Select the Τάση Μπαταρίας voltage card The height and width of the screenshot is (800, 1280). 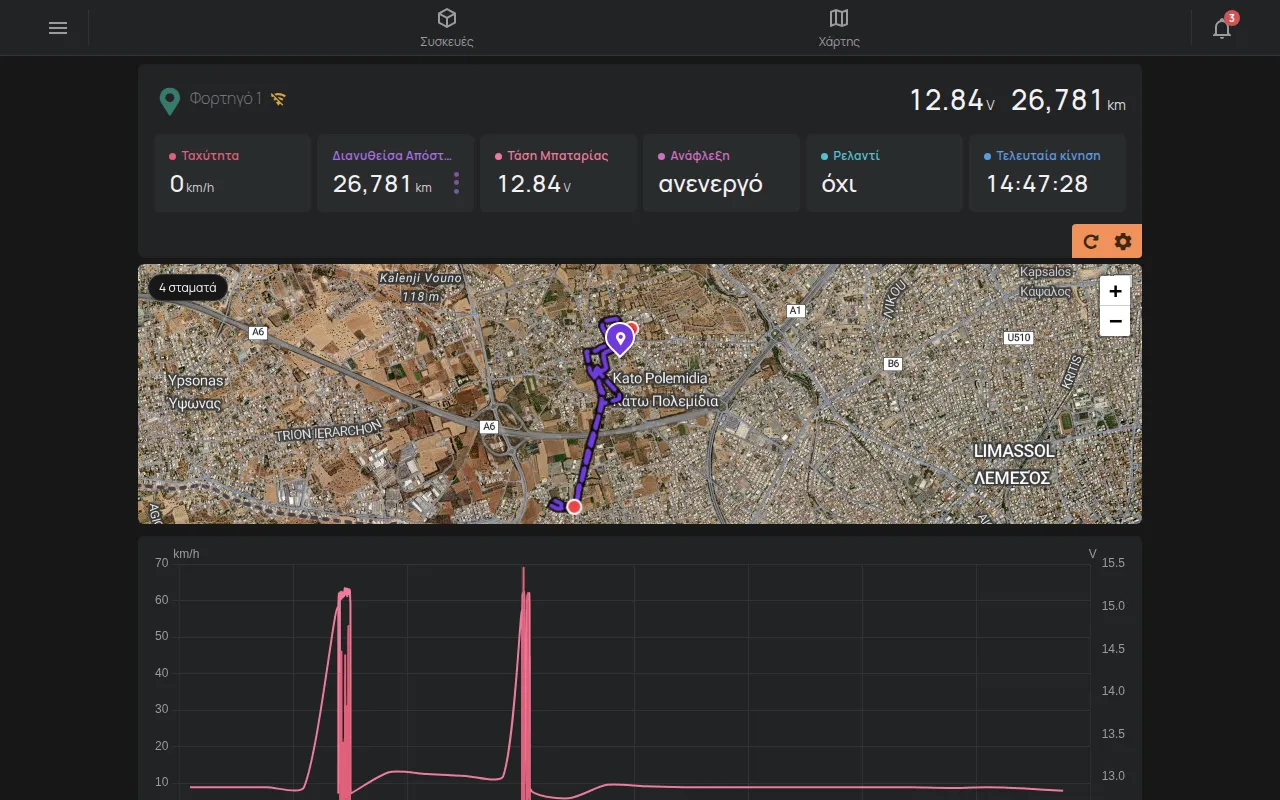pos(558,173)
